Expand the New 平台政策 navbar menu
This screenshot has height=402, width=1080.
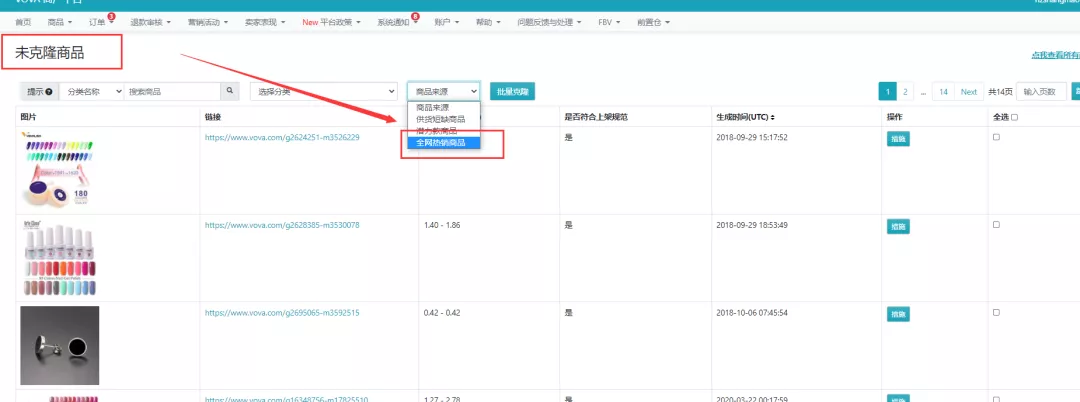[331, 22]
